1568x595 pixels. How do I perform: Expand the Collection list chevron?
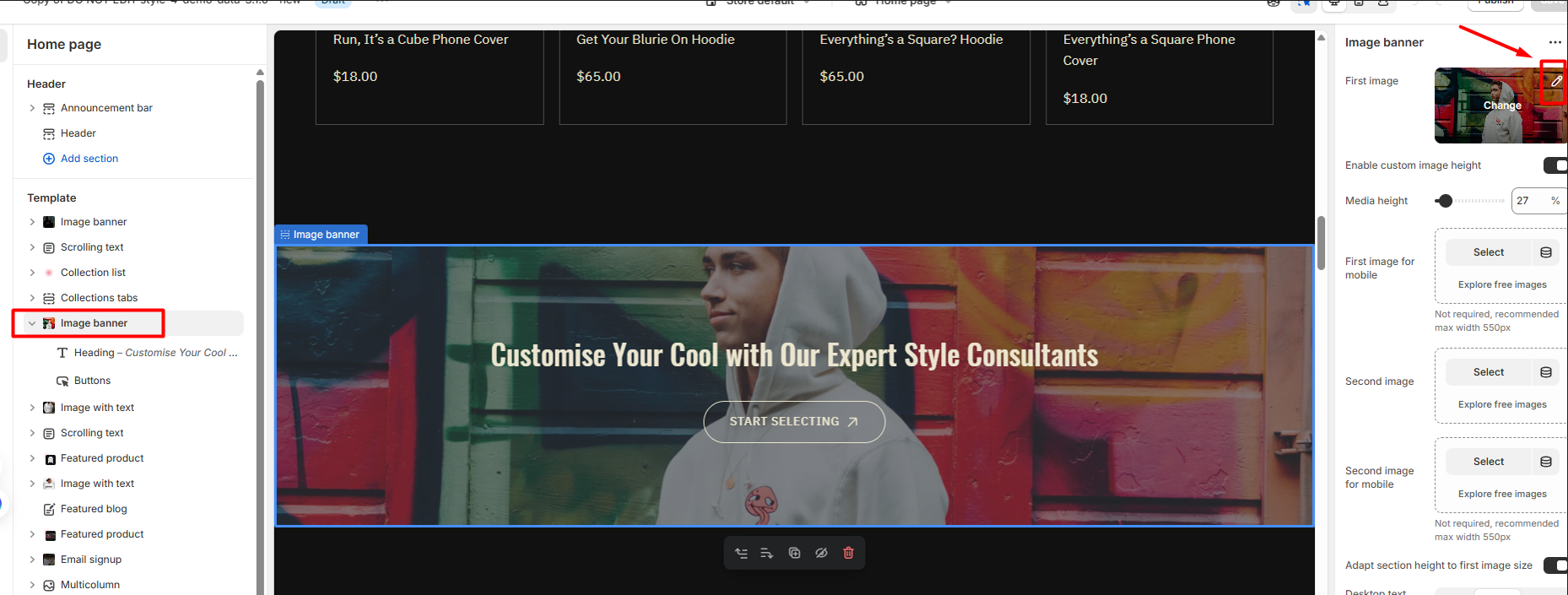pos(32,273)
